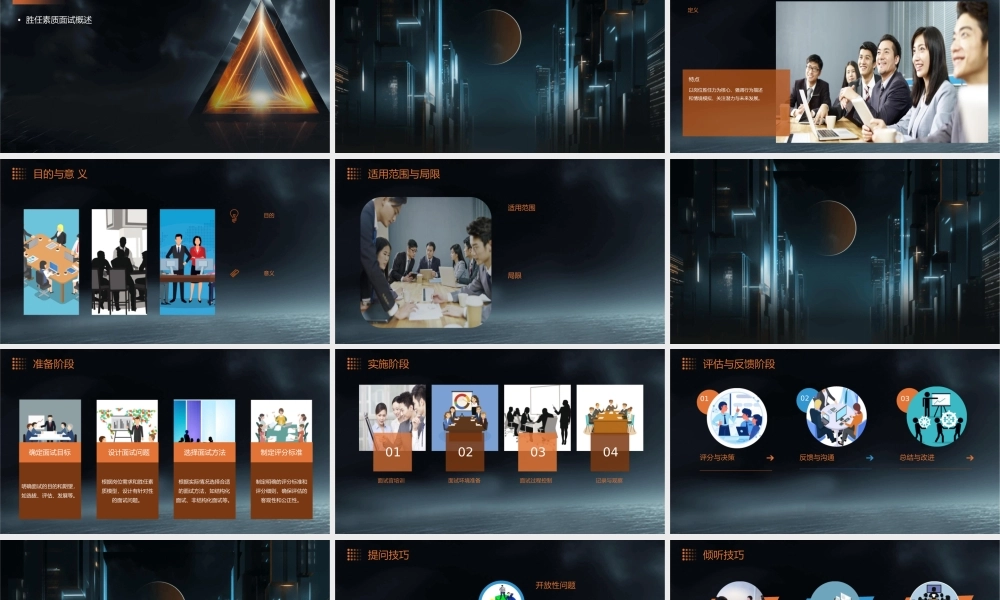Click the 评估与反馈阶段 slide title
This screenshot has height=600, width=1000.
739,363
